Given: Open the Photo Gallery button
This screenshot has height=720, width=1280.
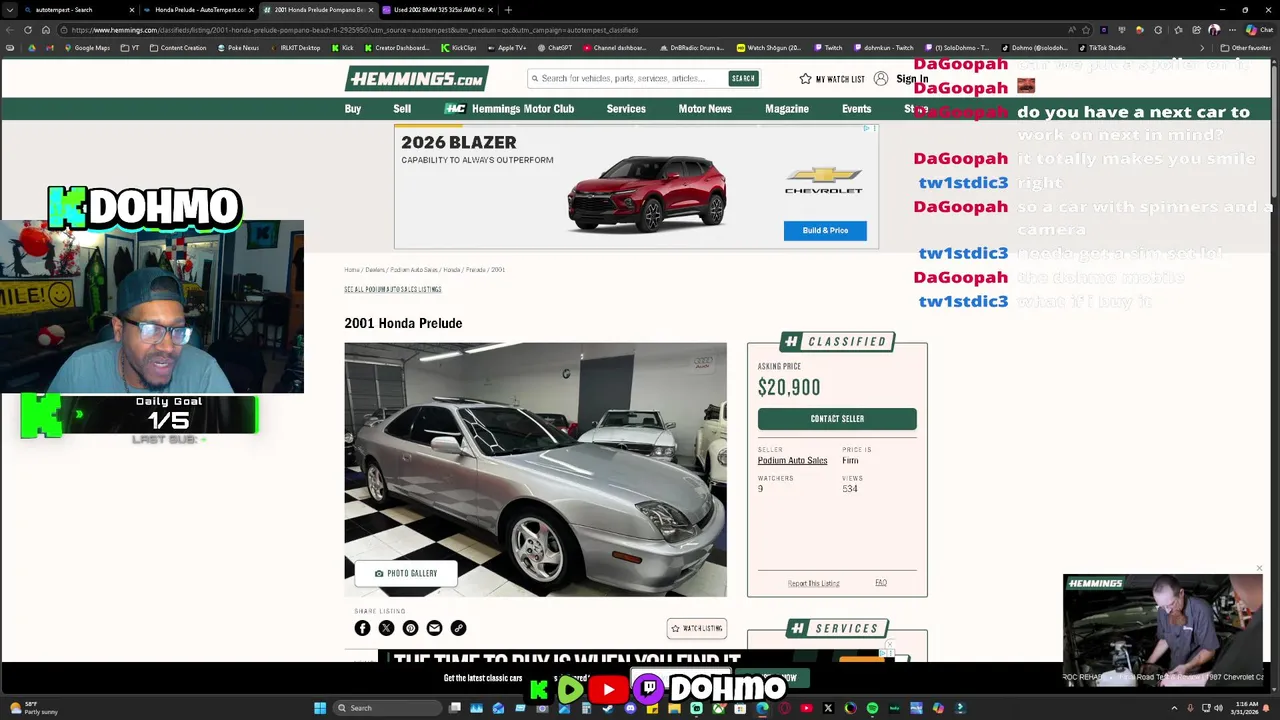Looking at the screenshot, I should pyautogui.click(x=406, y=574).
